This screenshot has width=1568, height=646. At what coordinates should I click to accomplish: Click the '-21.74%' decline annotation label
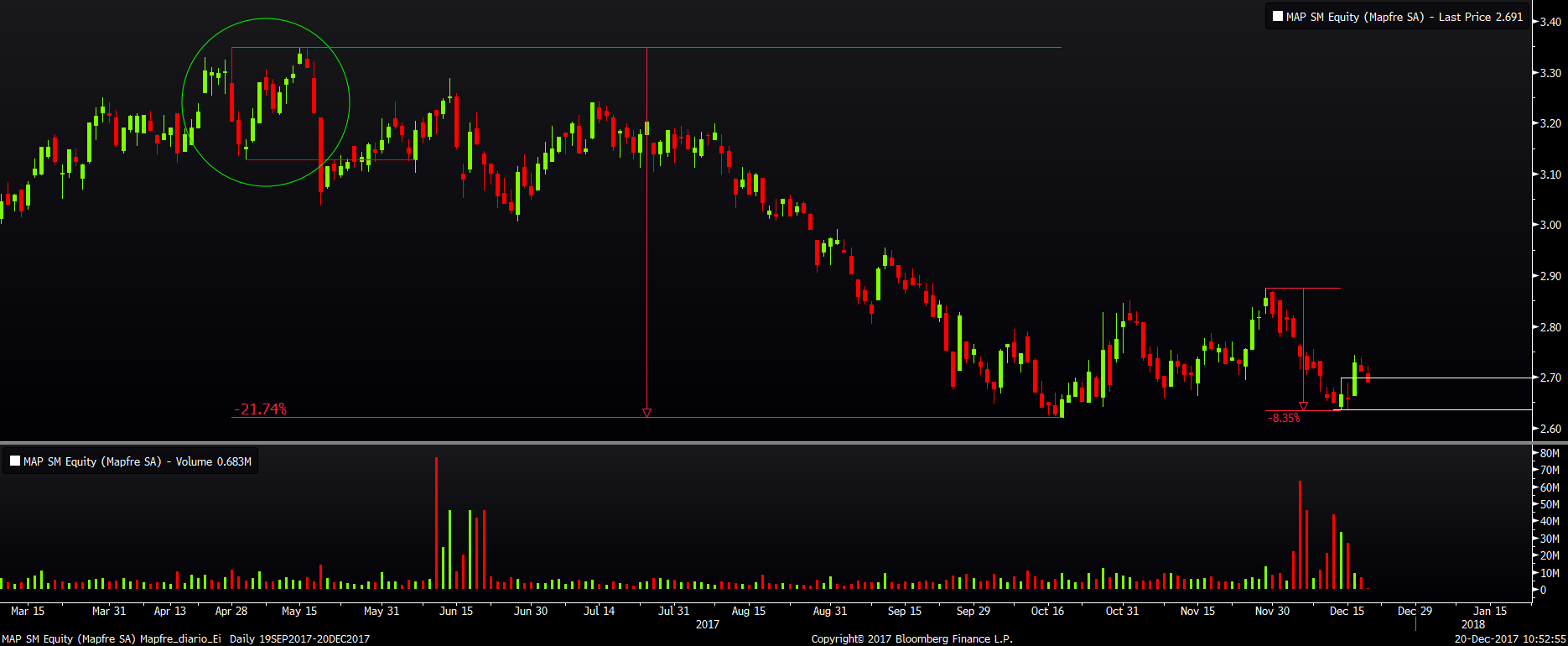[x=260, y=409]
